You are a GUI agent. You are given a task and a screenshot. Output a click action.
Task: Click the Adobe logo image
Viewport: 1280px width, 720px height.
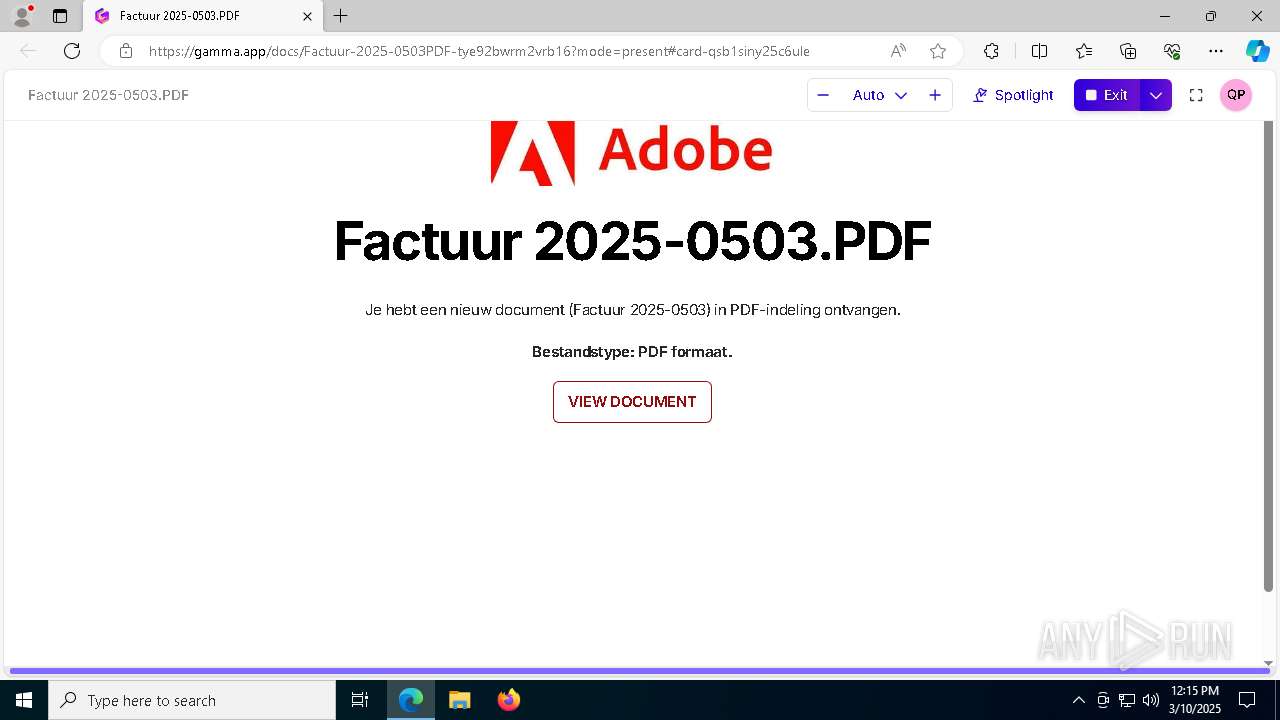[632, 152]
